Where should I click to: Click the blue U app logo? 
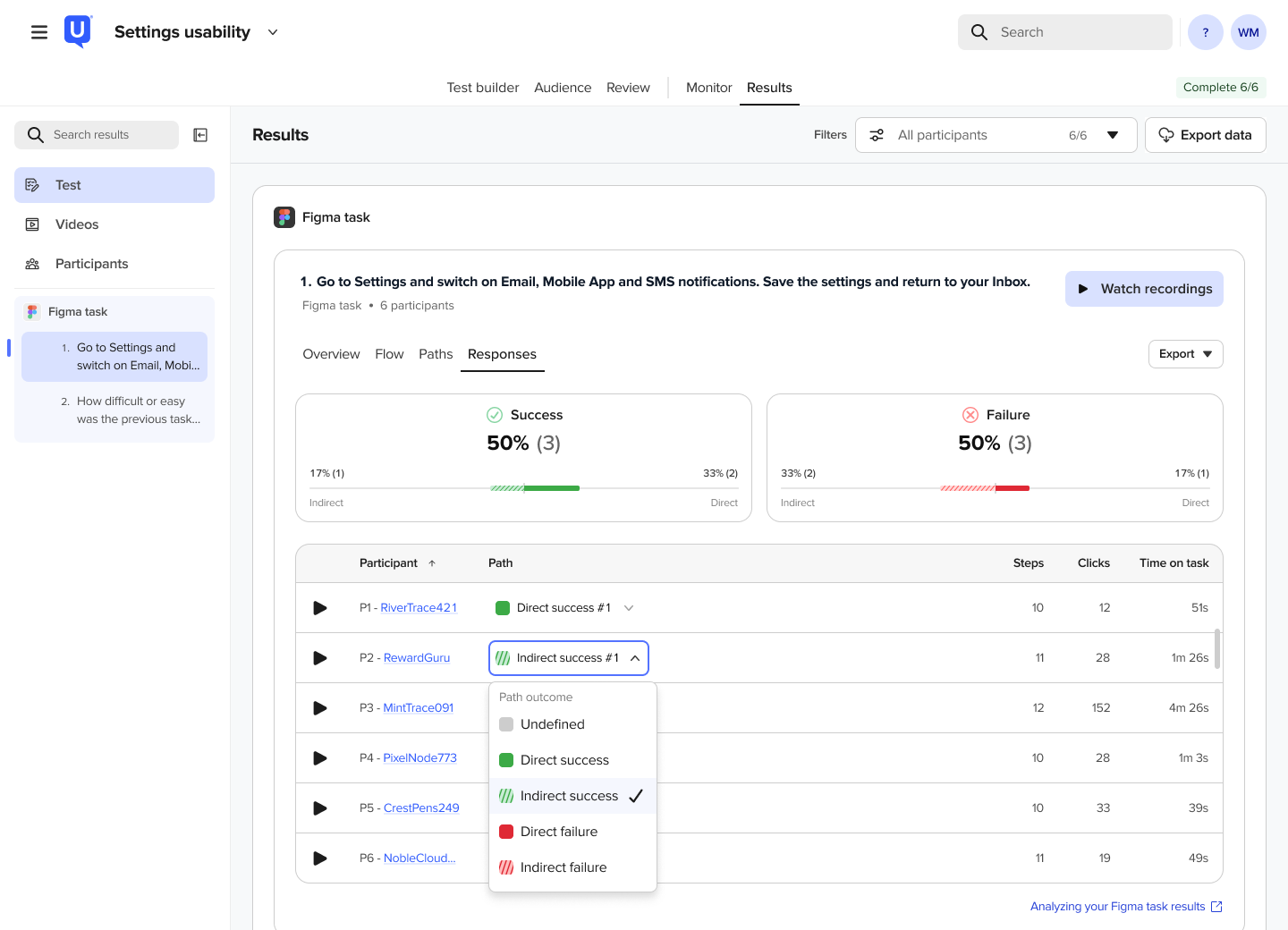[78, 32]
